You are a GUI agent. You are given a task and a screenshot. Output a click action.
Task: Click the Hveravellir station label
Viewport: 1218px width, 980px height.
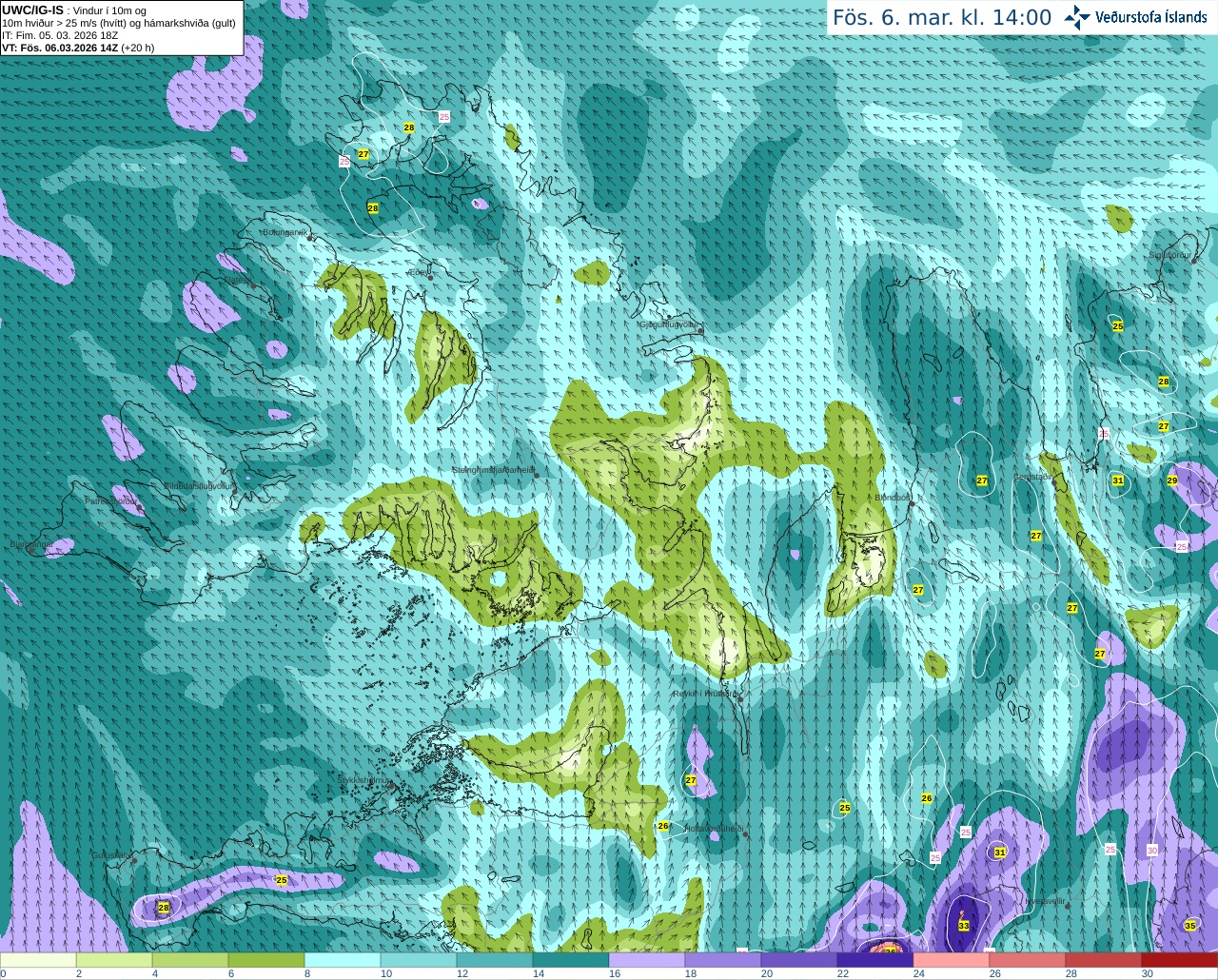(x=1044, y=901)
